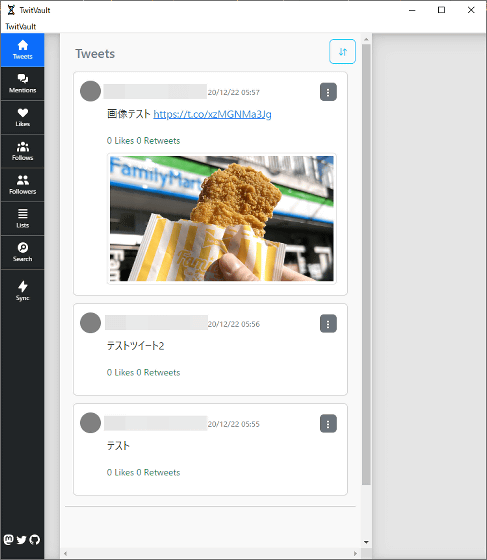The height and width of the screenshot is (560, 487).
Task: Click the scrollbar up arrow
Action: 366,39
